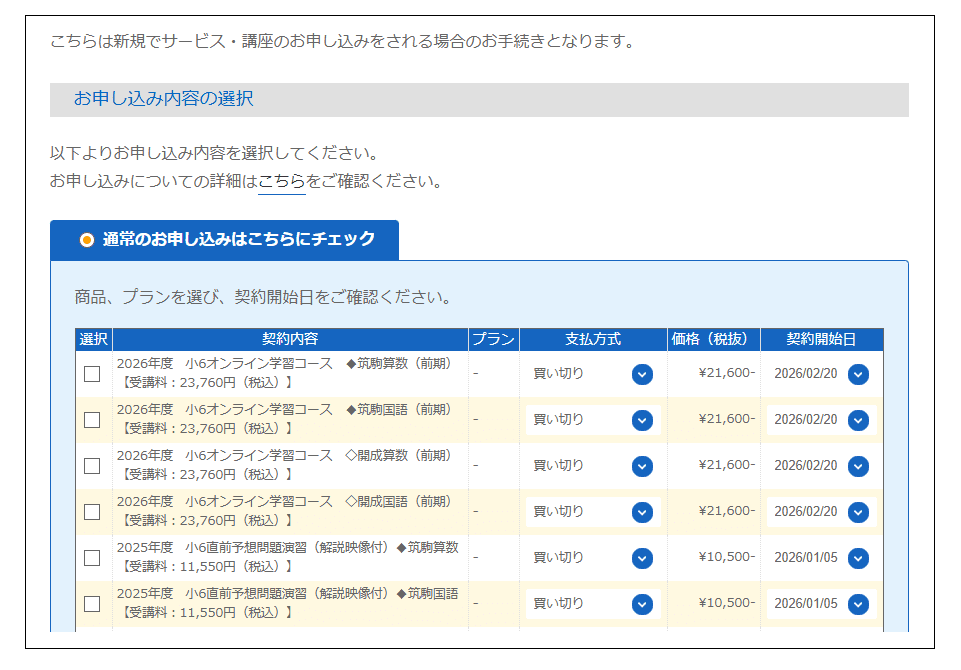Click start date arrow for 筑駒国語（前期）
The image size is (961, 670).
point(858,420)
